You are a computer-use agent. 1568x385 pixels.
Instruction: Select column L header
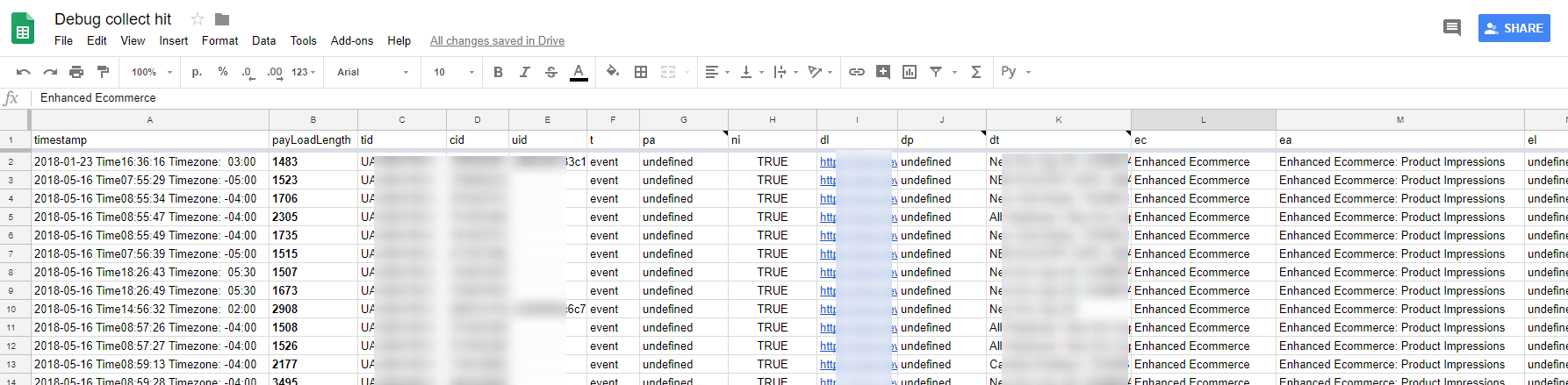1203,119
